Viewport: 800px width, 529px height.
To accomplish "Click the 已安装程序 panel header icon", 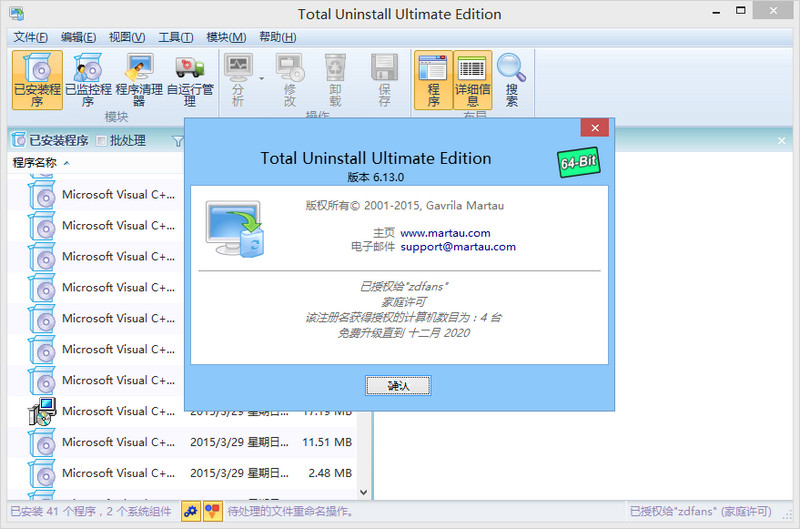I will point(18,140).
